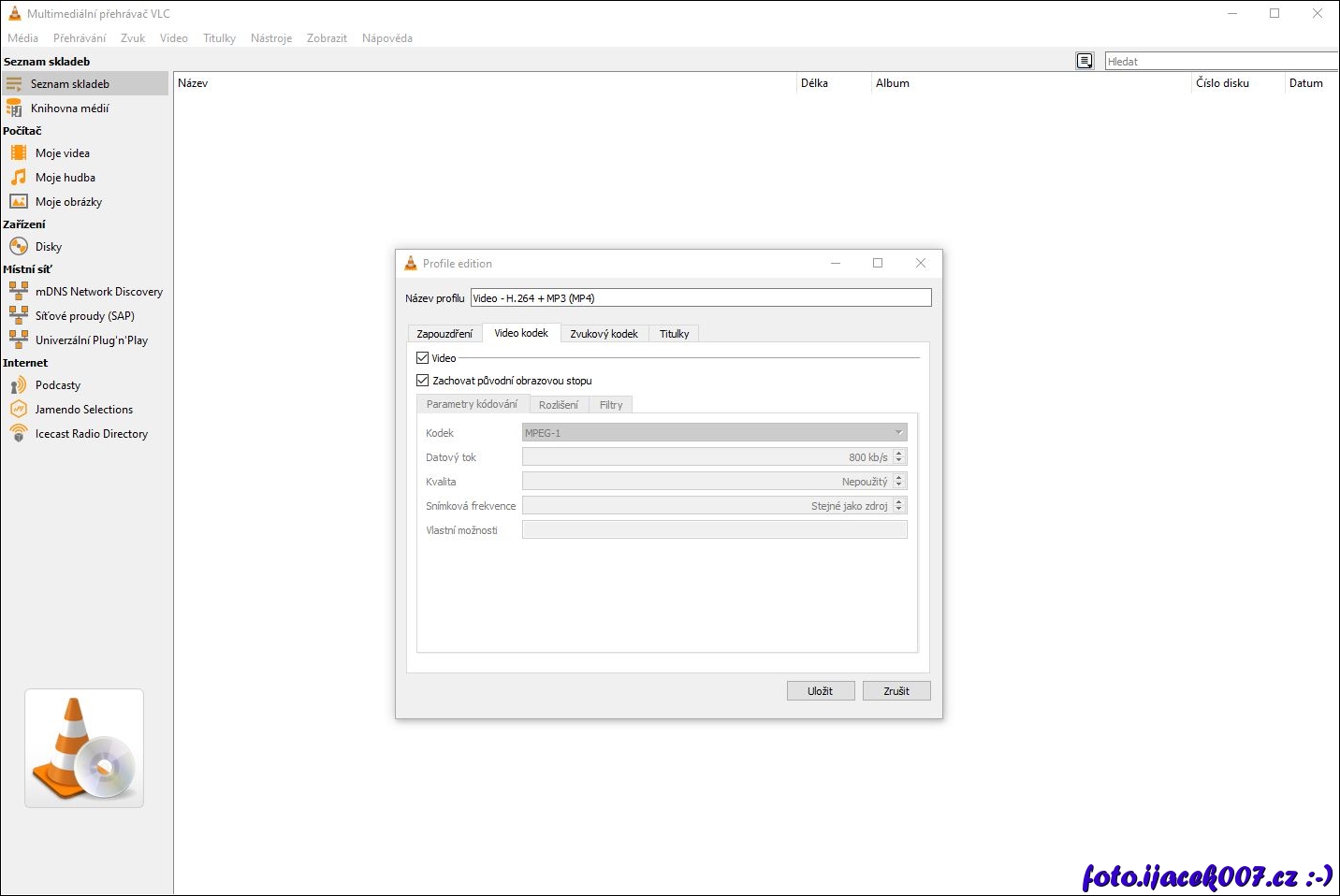The image size is (1340, 896).
Task: Click the Moje videa film icon
Action: [19, 152]
